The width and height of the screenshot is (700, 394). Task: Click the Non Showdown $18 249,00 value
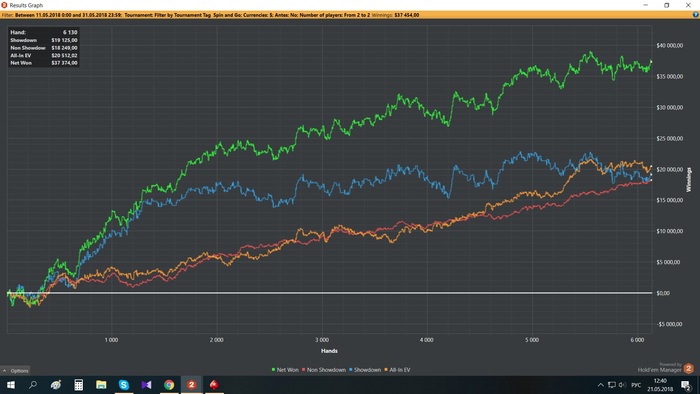pyautogui.click(x=64, y=48)
